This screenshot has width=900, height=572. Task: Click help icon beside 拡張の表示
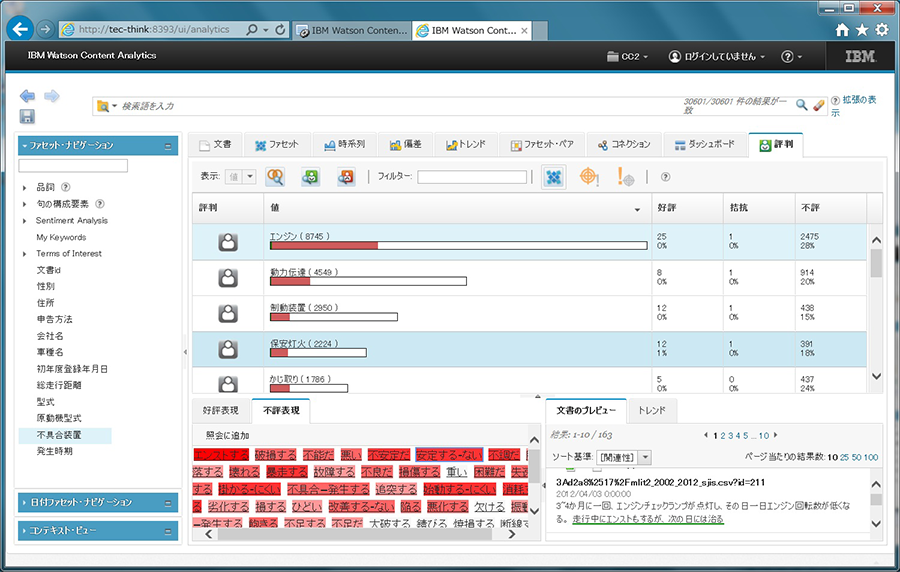[835, 100]
